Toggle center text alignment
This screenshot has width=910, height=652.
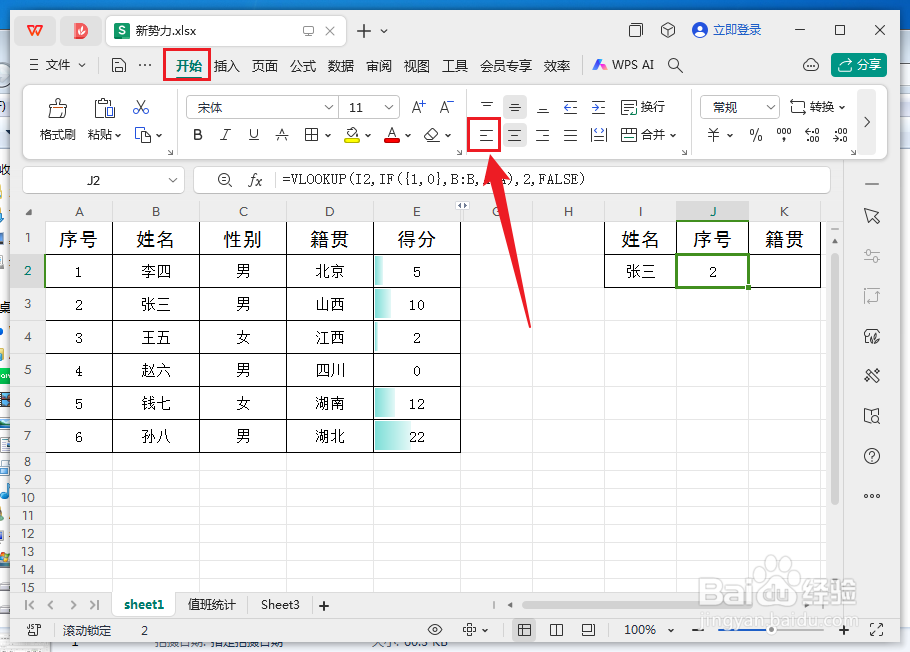[x=514, y=134]
